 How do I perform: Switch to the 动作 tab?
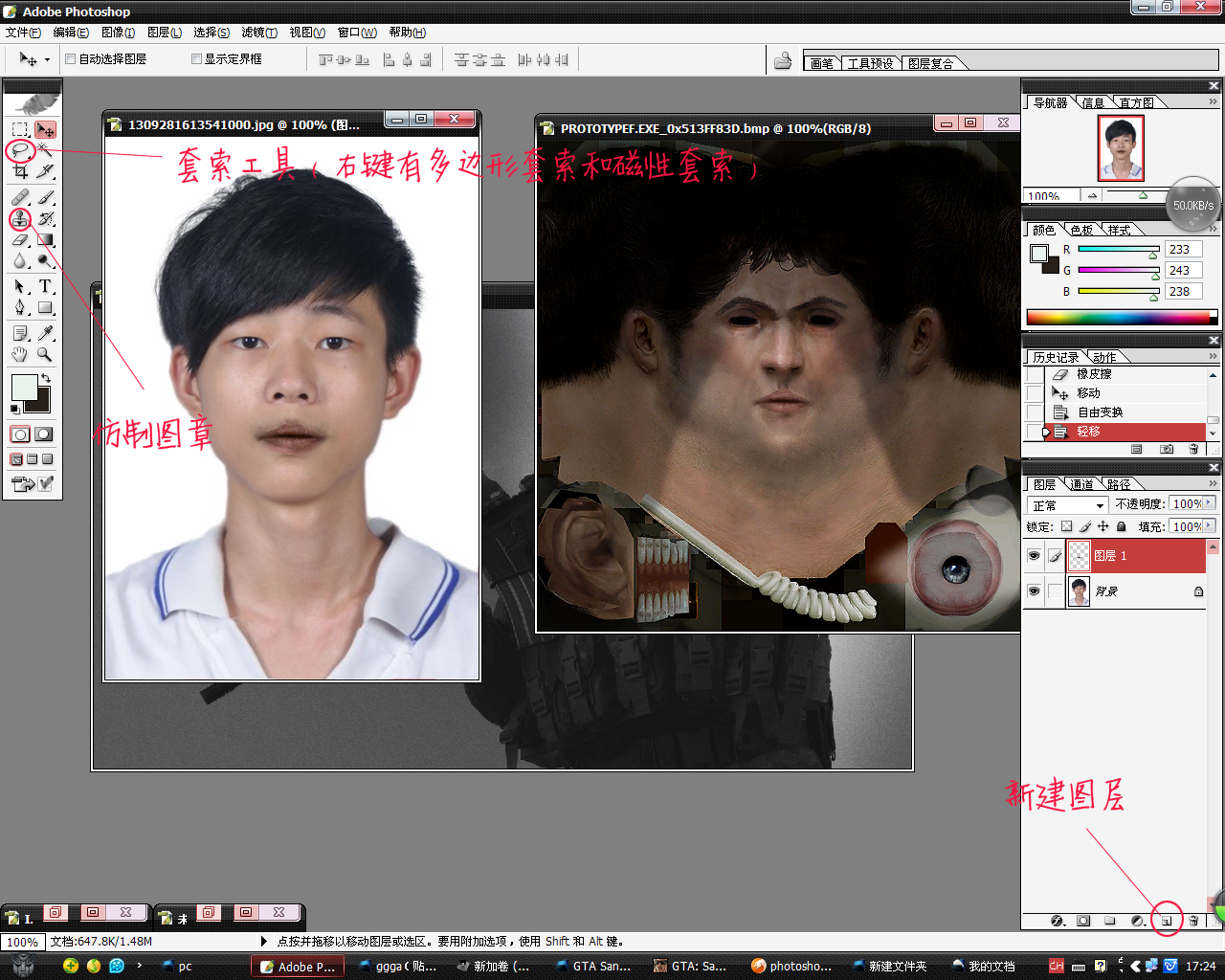coord(1104,357)
